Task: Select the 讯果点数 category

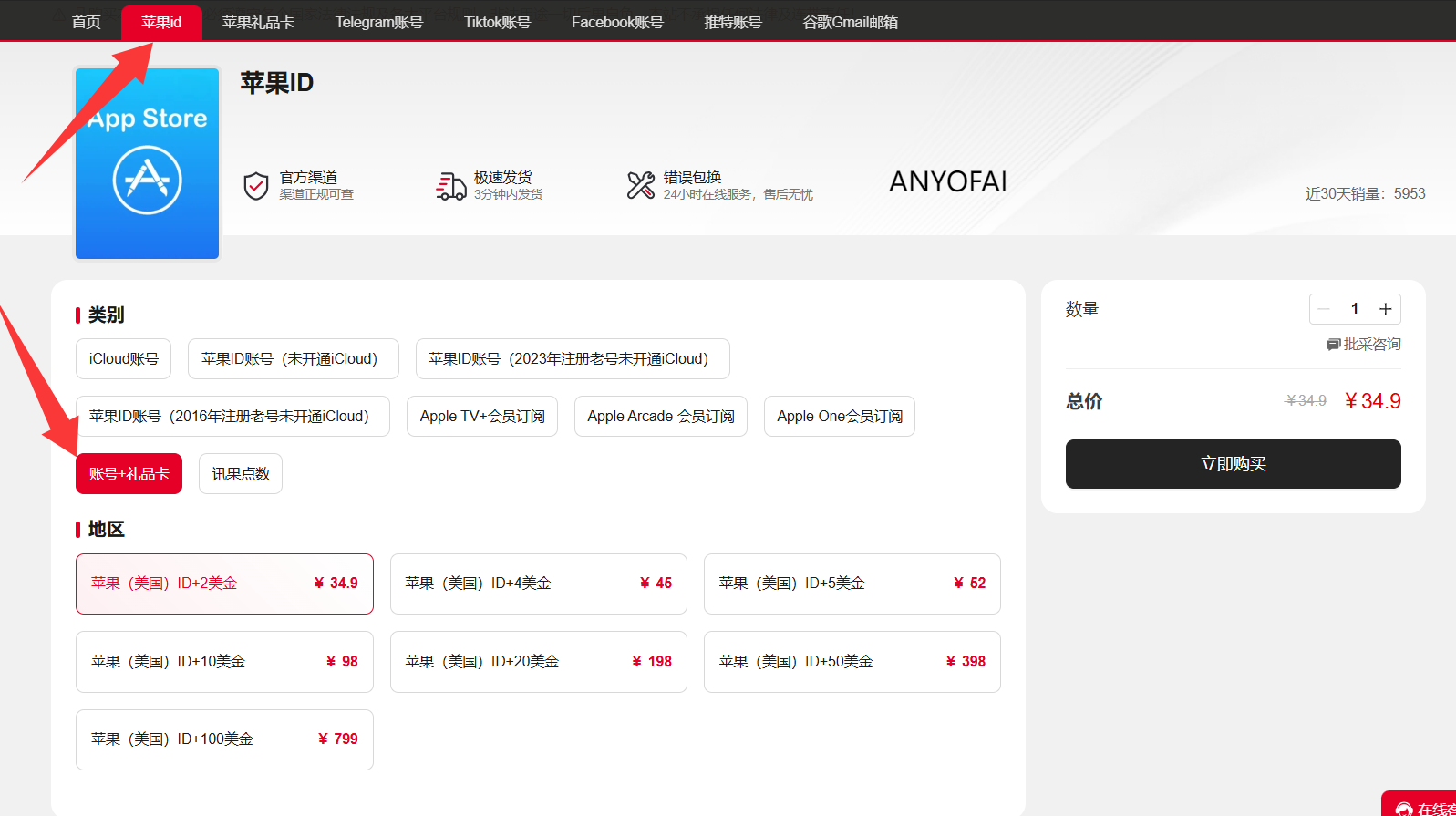Action: pos(241,473)
